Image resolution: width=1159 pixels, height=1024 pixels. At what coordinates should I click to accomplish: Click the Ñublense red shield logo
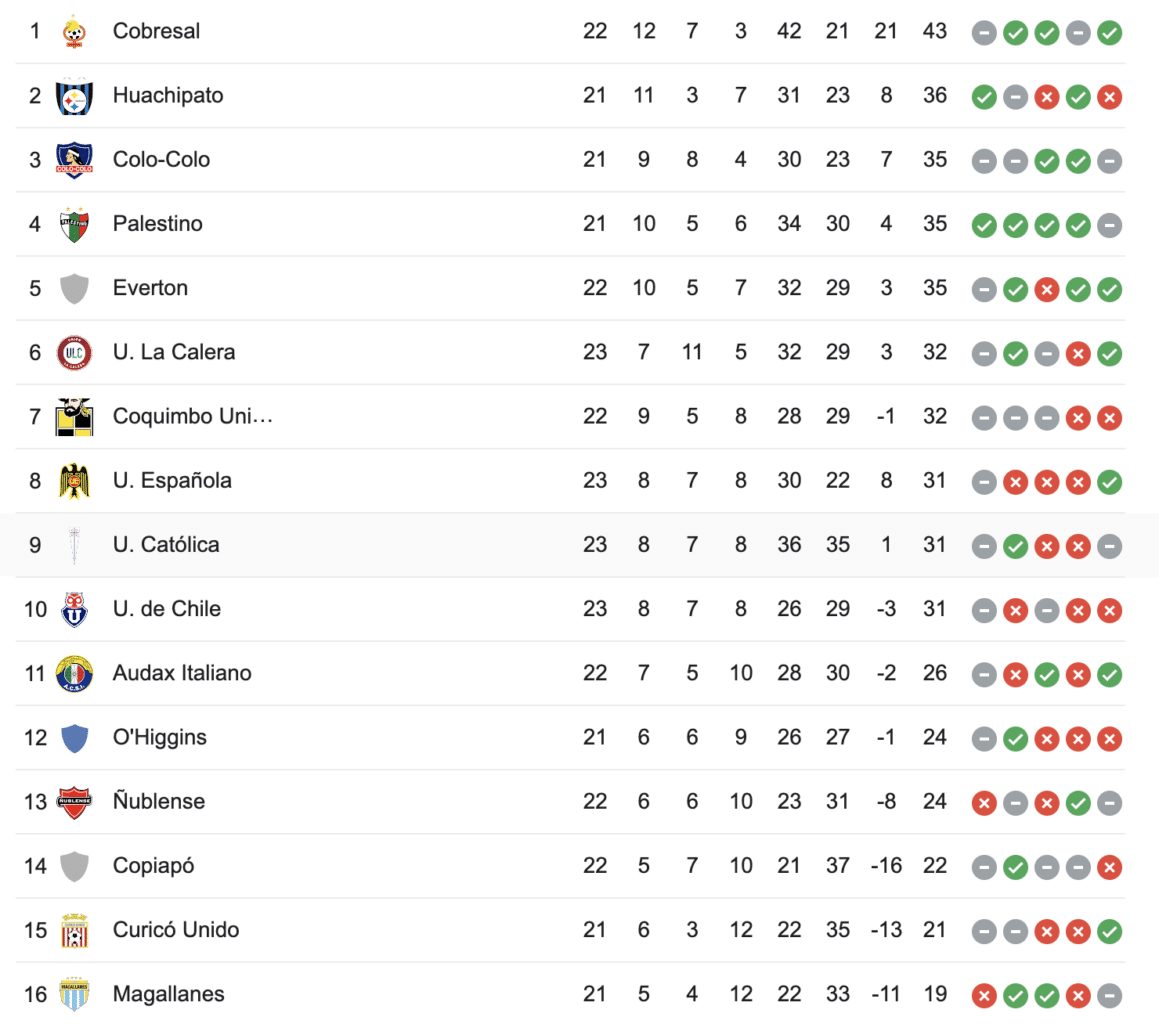pos(73,802)
